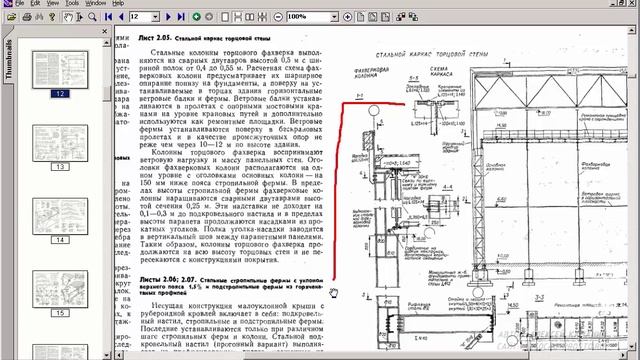The height and width of the screenshot is (360, 640).
Task: Click the 14 thumbnail page label
Action: coord(60,240)
